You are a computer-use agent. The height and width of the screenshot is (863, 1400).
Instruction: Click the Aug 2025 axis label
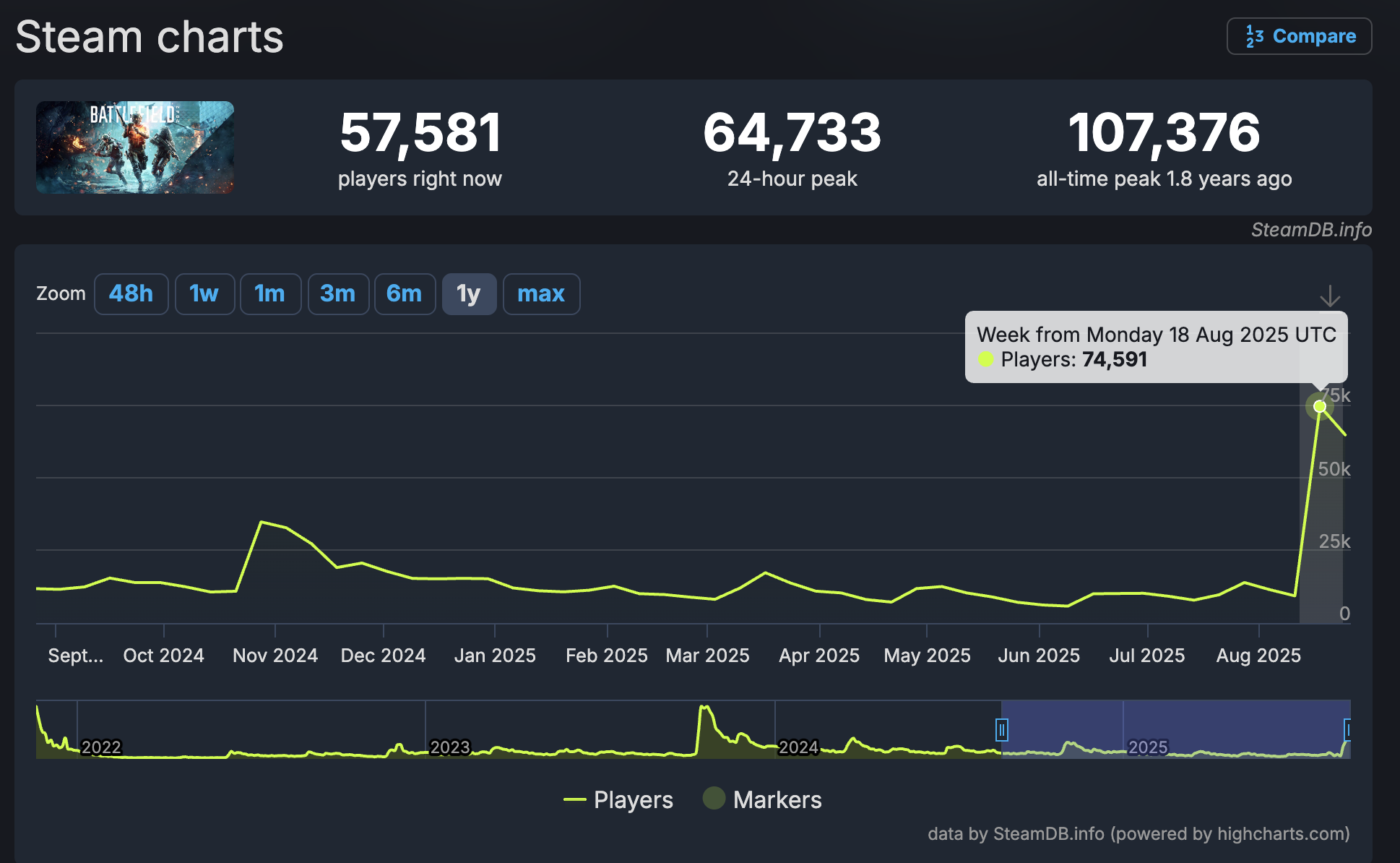(x=1258, y=655)
